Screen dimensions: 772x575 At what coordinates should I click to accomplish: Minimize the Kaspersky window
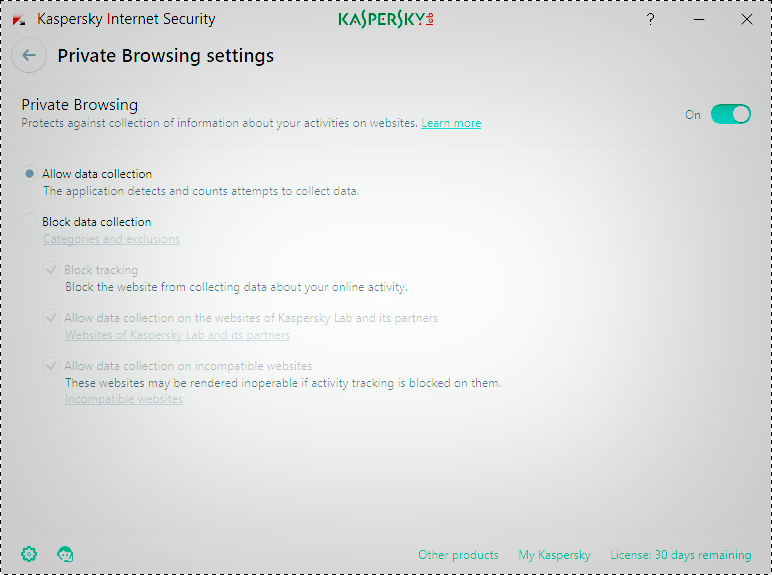pos(699,19)
